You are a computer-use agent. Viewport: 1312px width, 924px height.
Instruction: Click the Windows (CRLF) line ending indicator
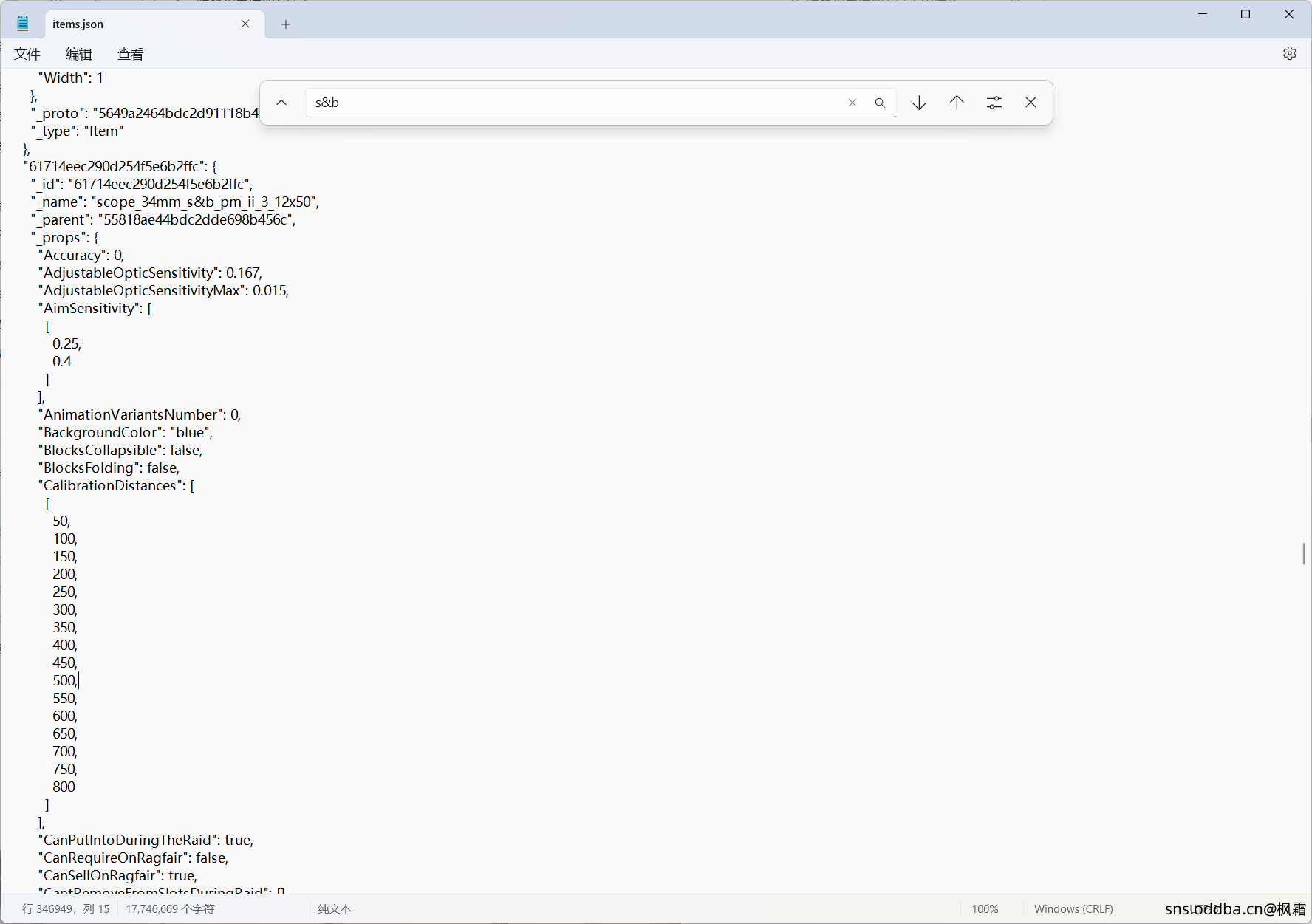coord(1073,908)
